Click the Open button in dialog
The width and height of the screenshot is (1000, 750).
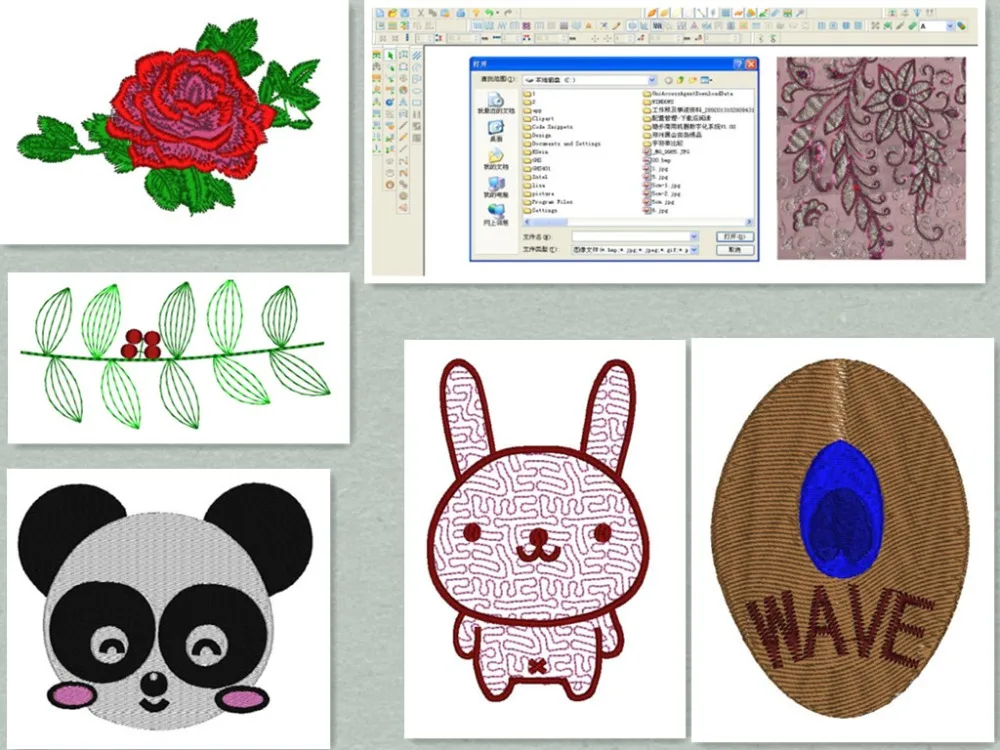(735, 237)
